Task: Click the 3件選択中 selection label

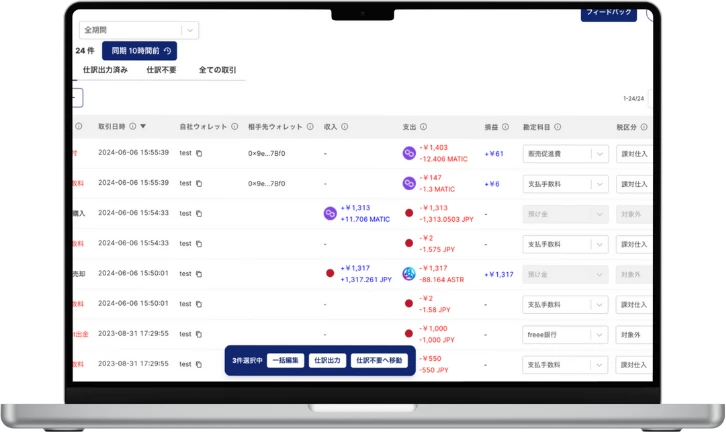Action: [247, 360]
